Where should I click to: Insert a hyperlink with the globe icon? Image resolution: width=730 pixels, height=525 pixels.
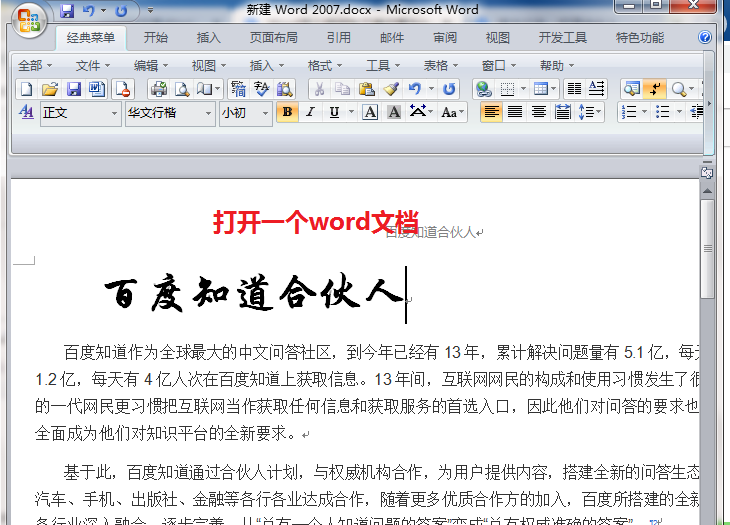click(483, 88)
